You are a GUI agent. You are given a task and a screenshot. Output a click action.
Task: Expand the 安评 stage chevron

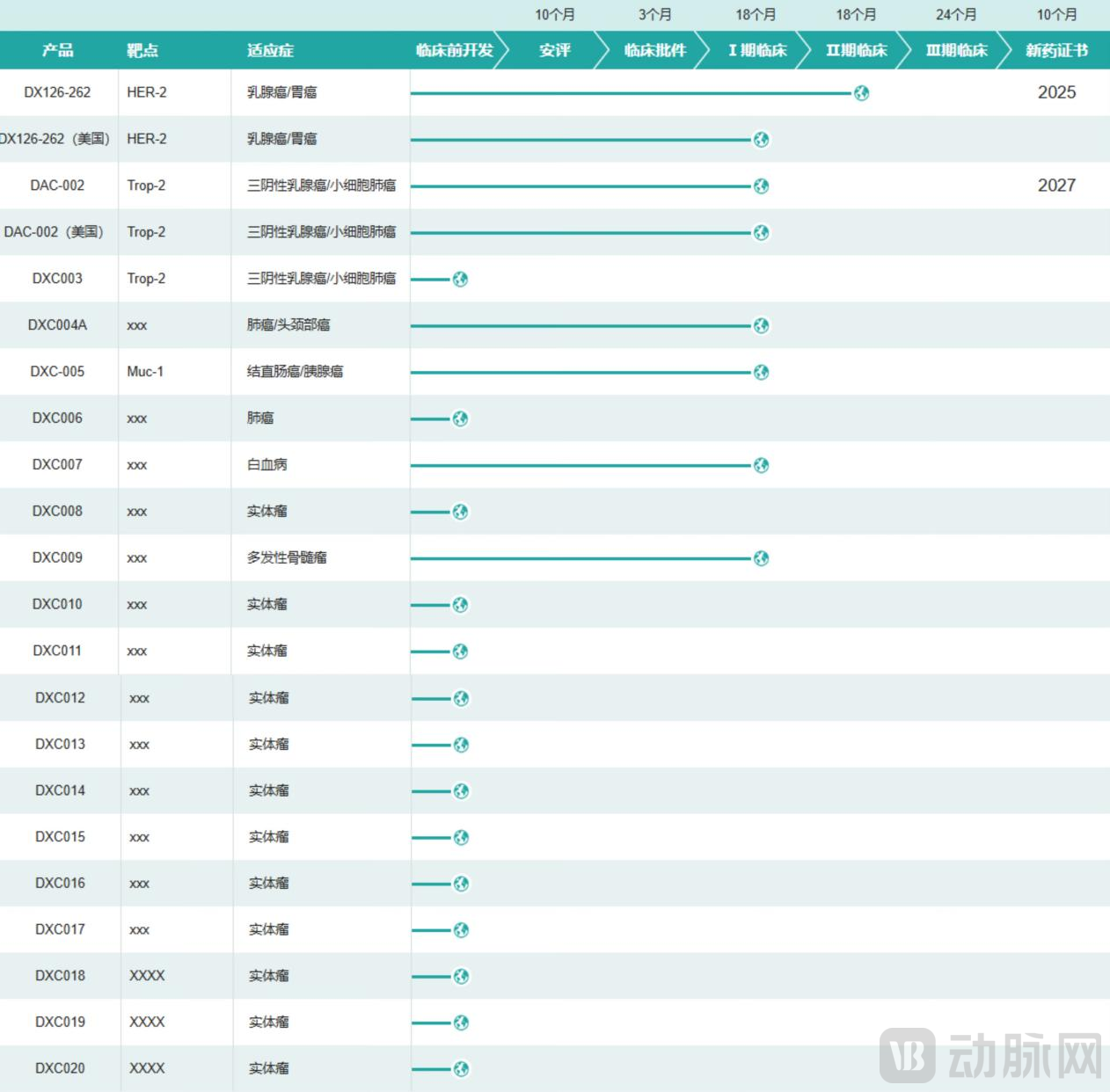click(x=554, y=51)
